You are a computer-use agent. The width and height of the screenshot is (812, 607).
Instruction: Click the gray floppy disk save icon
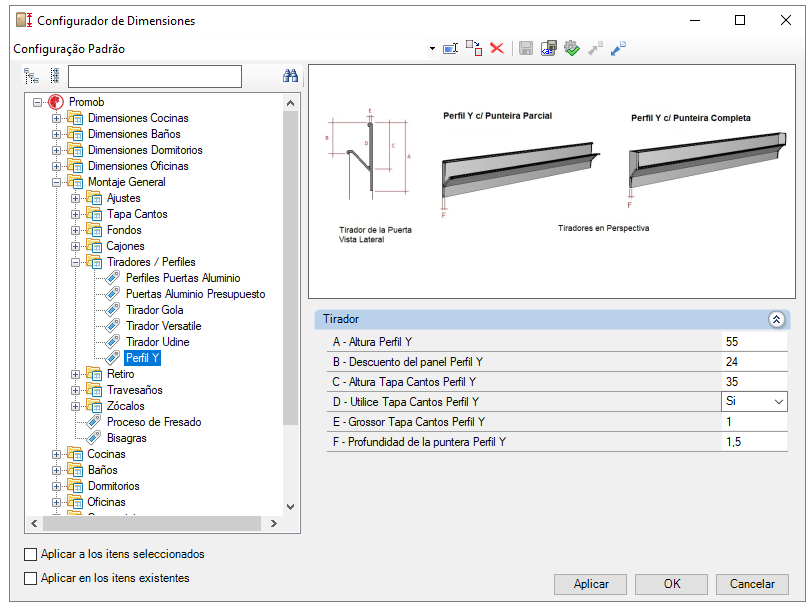[526, 48]
